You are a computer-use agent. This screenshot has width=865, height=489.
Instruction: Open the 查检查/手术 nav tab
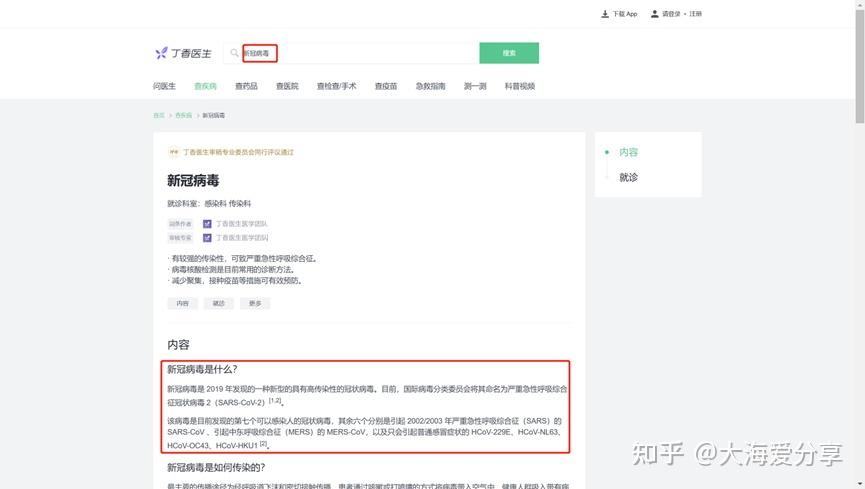click(x=337, y=86)
